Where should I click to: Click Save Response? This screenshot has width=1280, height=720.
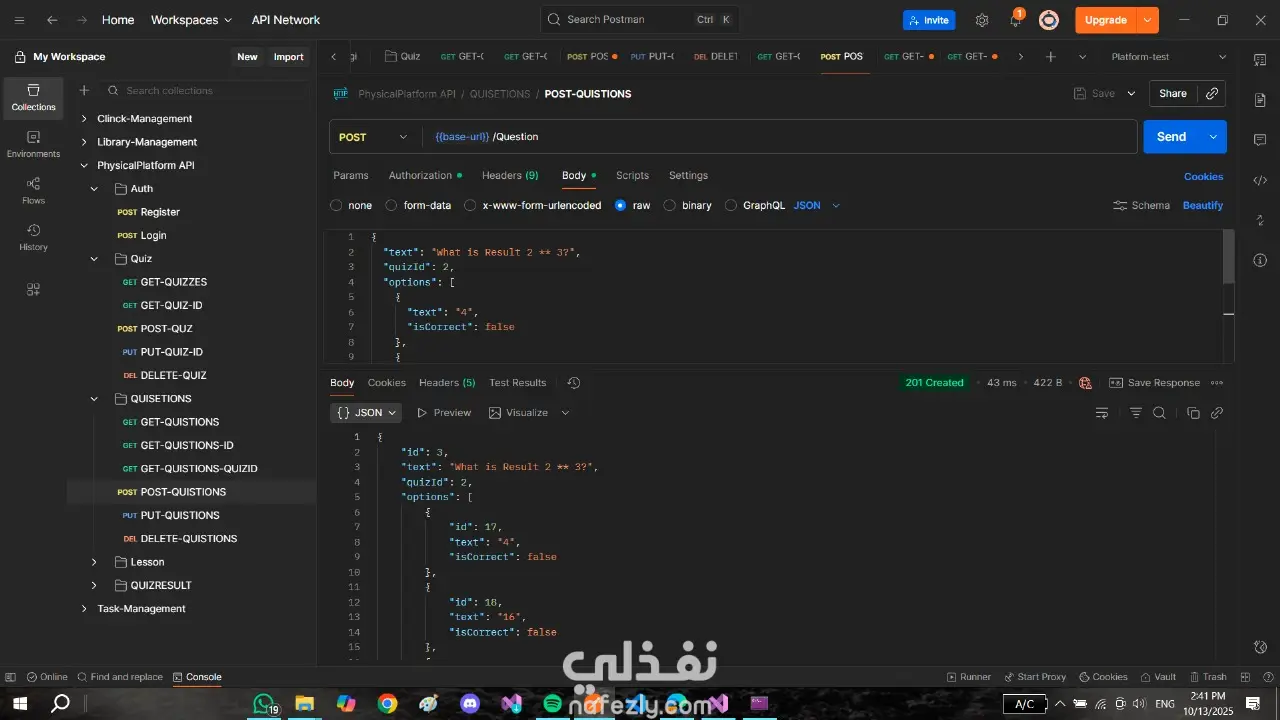coord(1155,383)
